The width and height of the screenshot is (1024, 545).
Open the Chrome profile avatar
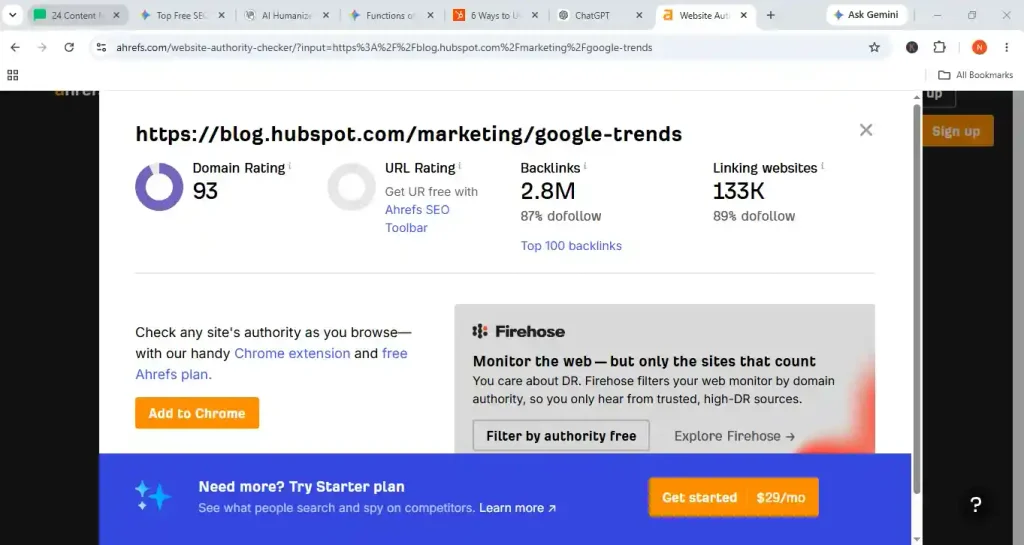pos(979,47)
